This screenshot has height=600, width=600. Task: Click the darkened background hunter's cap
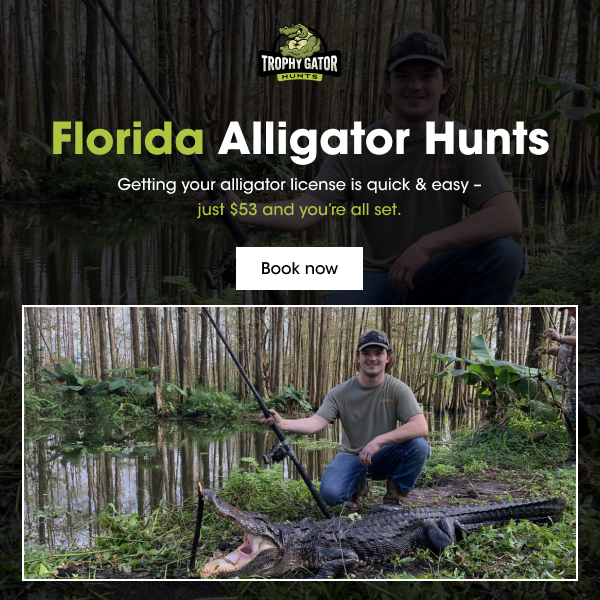tap(417, 51)
